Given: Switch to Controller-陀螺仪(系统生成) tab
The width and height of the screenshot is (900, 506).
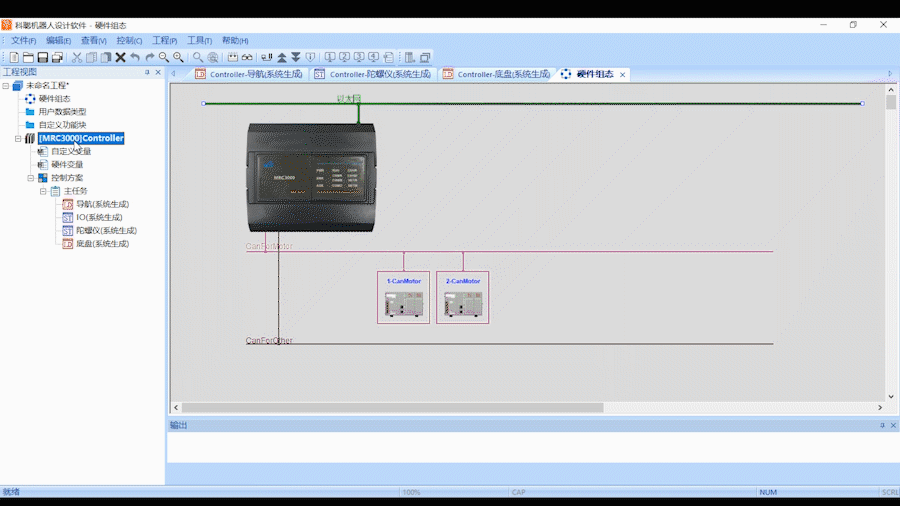Looking at the screenshot, I should tap(373, 75).
